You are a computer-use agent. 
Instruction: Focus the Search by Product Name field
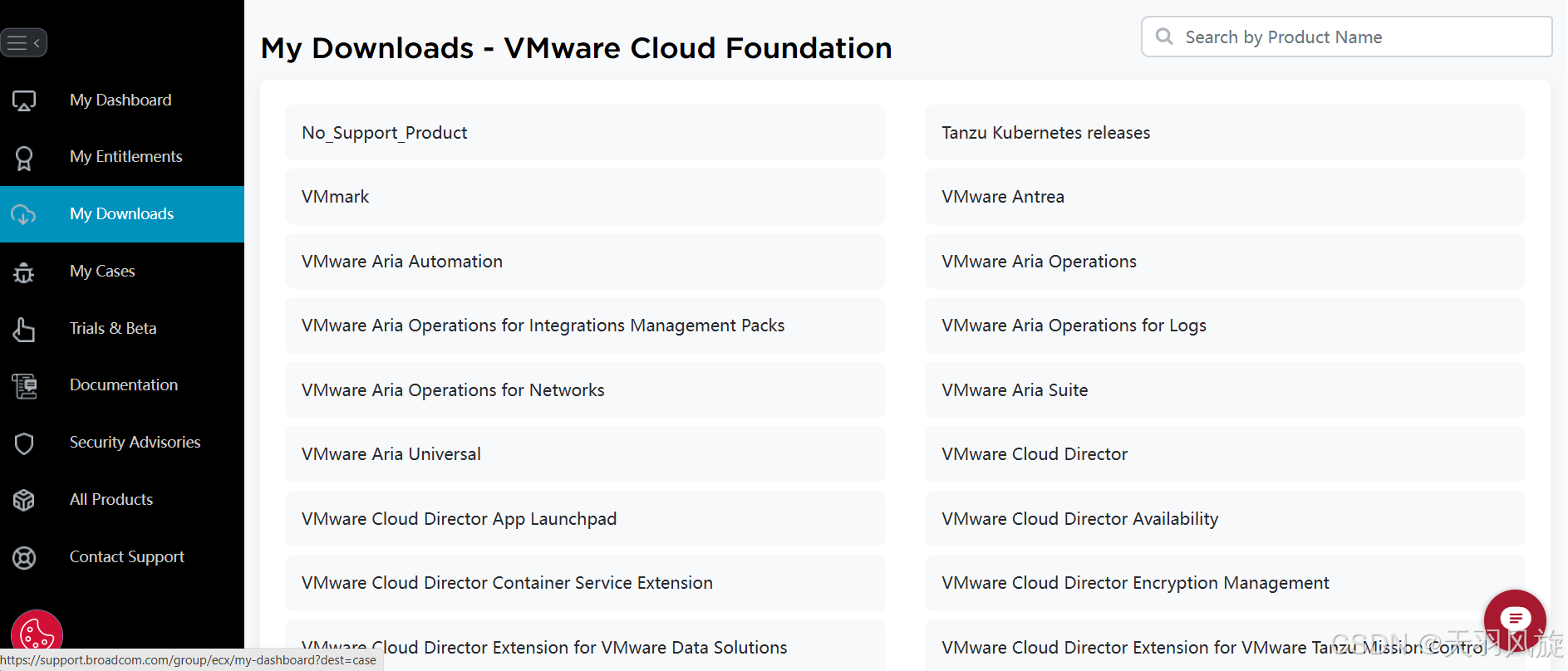[x=1346, y=37]
